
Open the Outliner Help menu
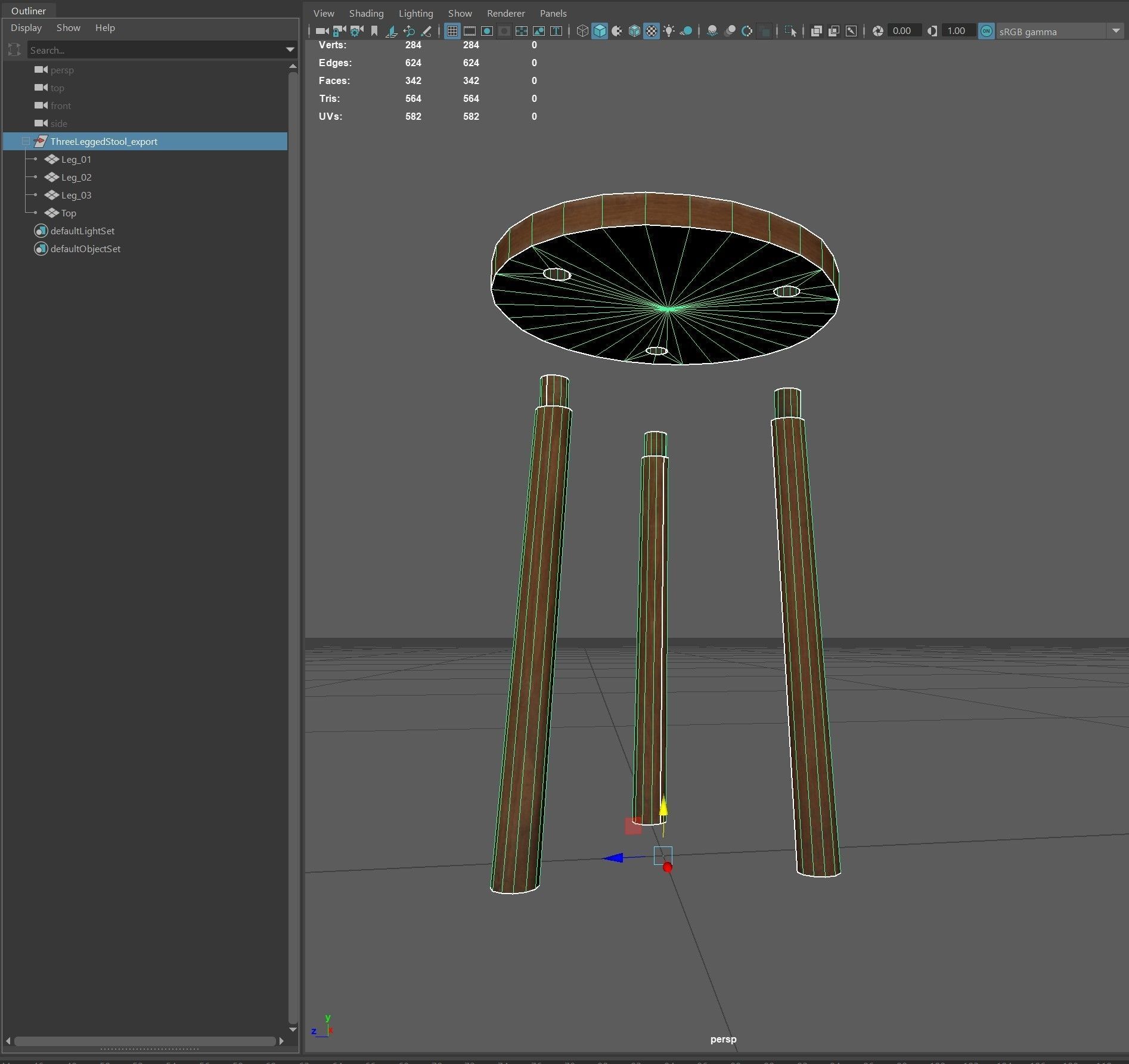[105, 27]
